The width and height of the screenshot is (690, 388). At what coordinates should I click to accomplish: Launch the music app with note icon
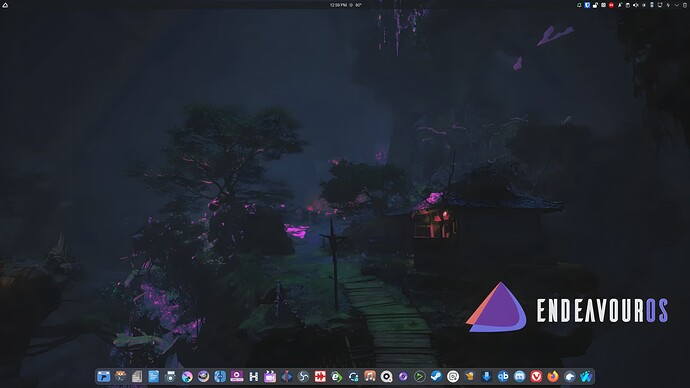(370, 377)
